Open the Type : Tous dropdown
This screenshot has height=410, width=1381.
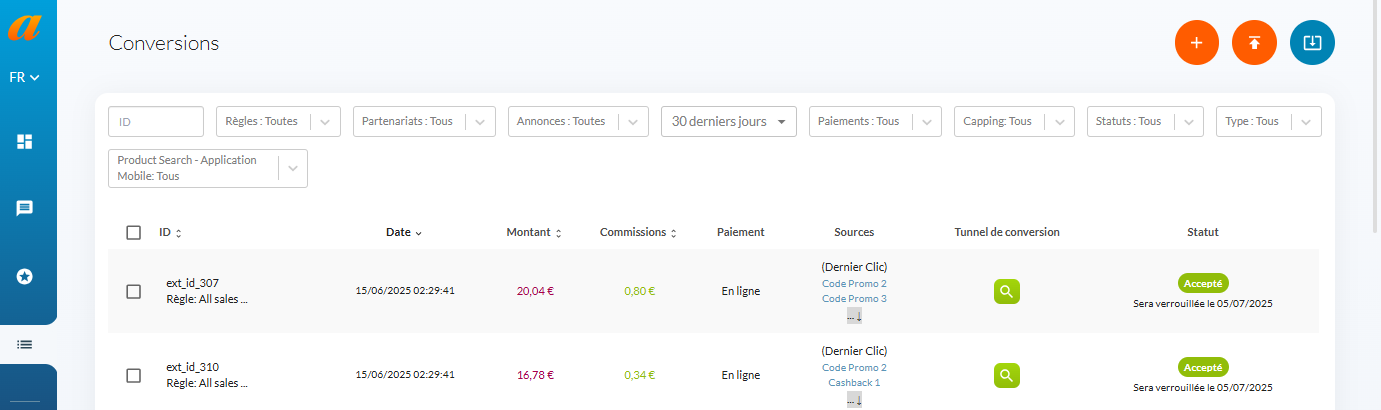(x=1268, y=121)
